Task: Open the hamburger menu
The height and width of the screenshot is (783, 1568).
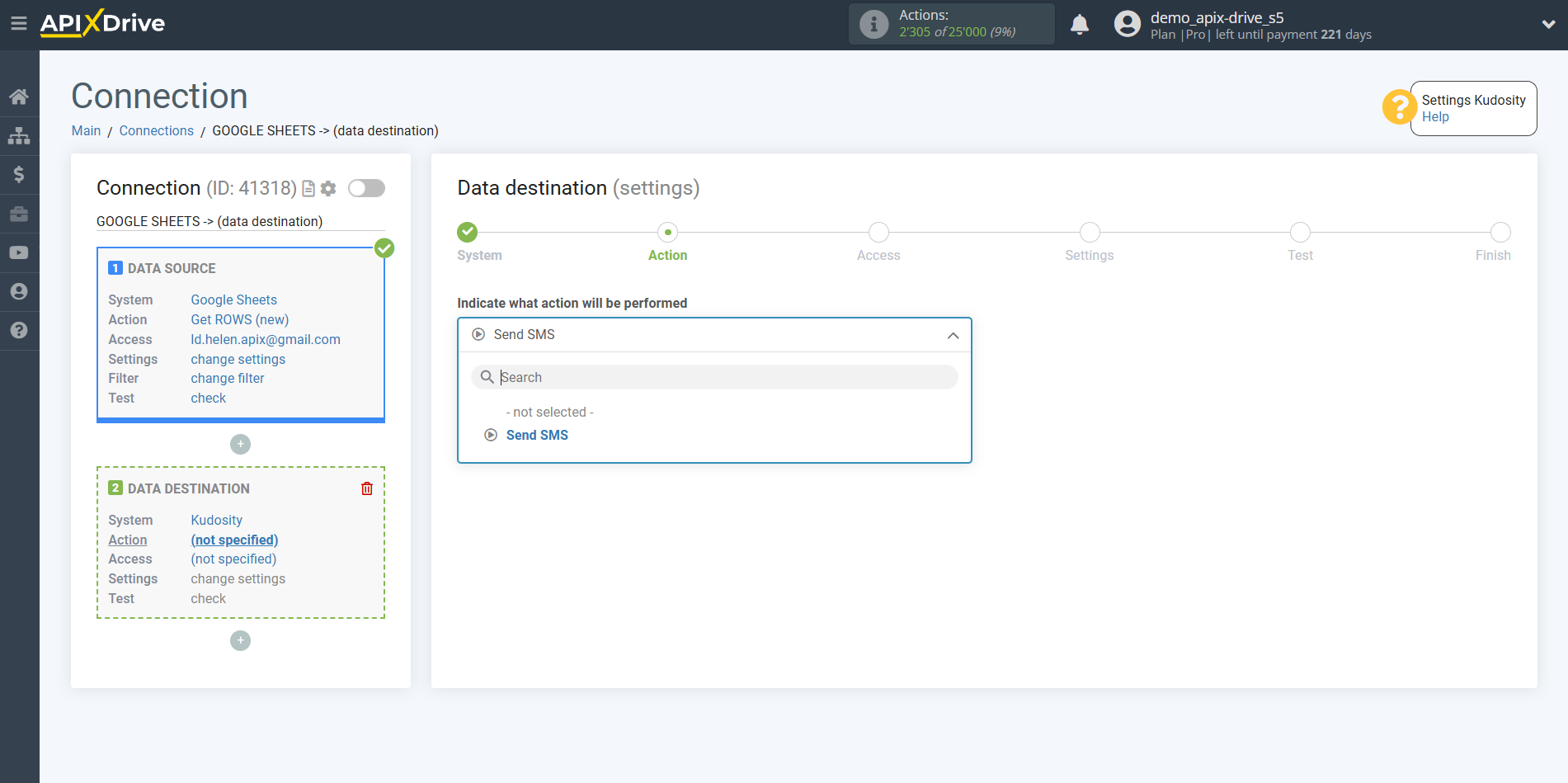Action: tap(19, 24)
